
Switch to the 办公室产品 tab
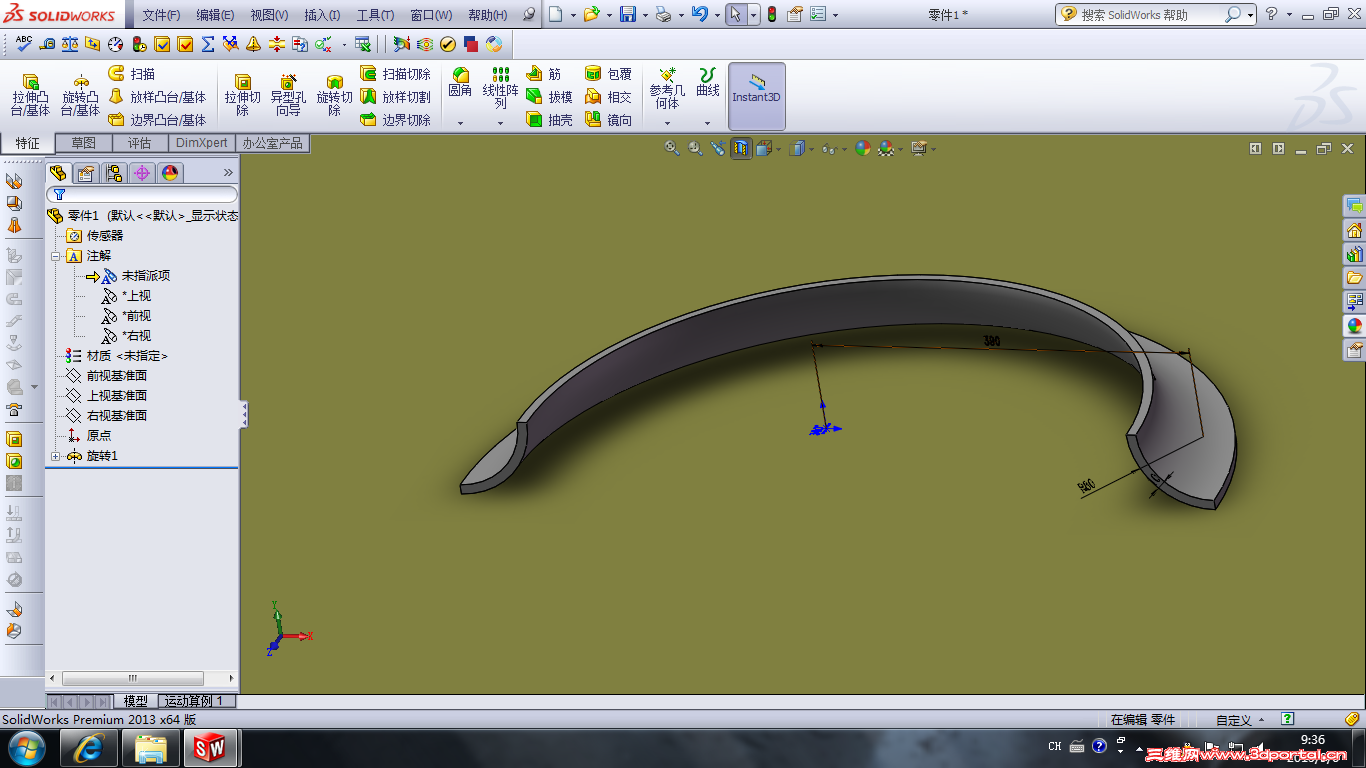click(273, 143)
